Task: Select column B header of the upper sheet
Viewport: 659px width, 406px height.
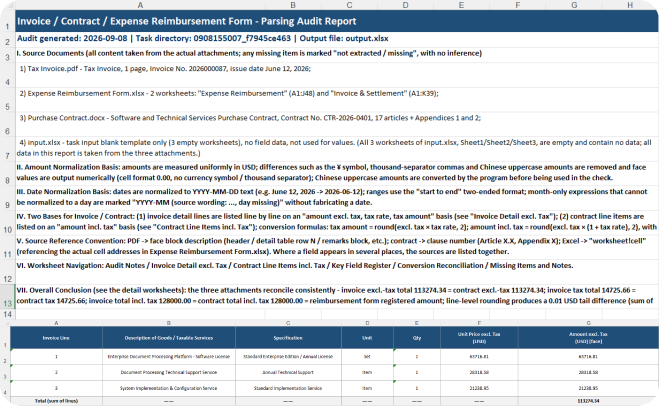Action: tap(293, 5)
